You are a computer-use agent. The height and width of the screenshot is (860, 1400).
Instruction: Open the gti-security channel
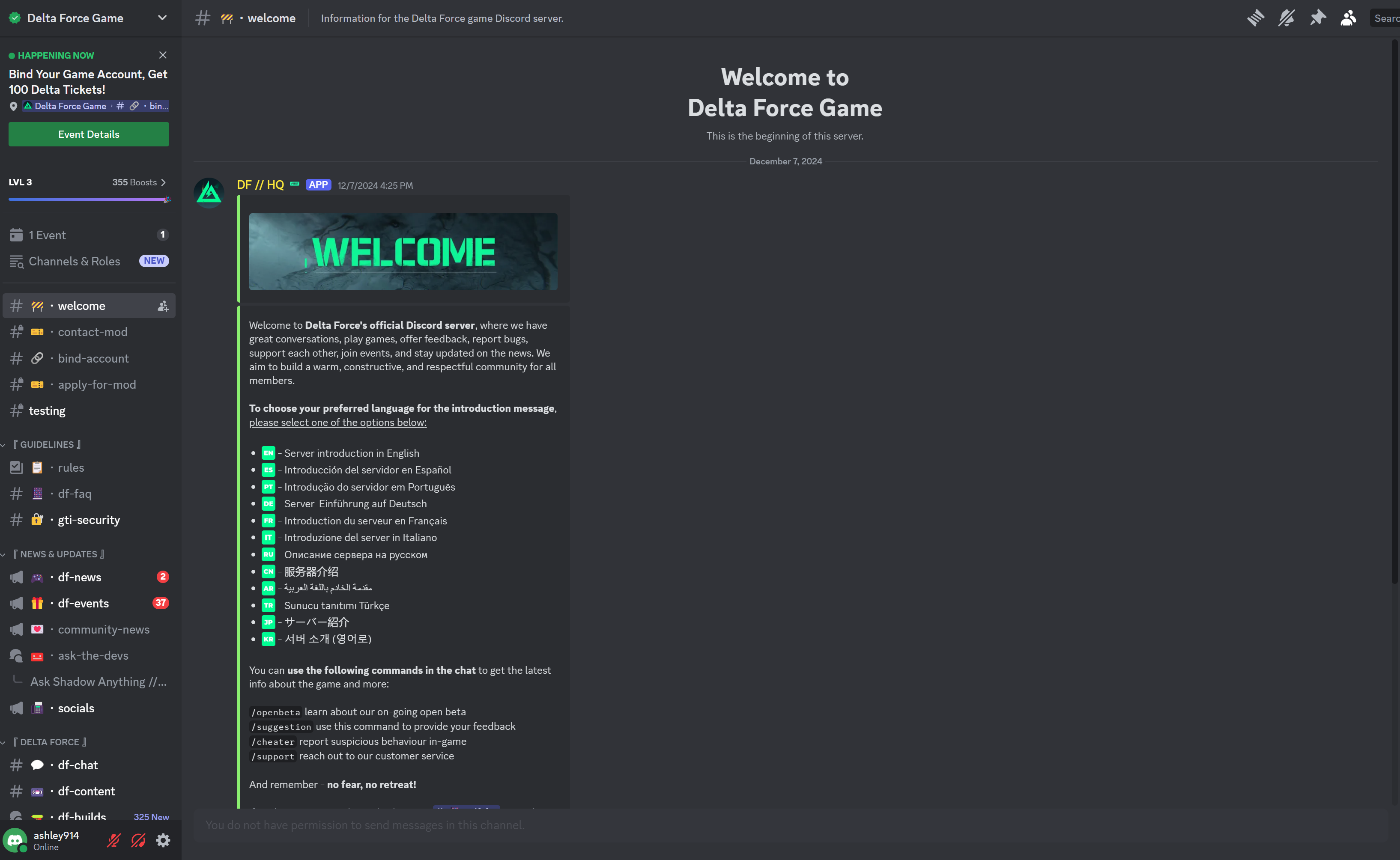tap(89, 520)
